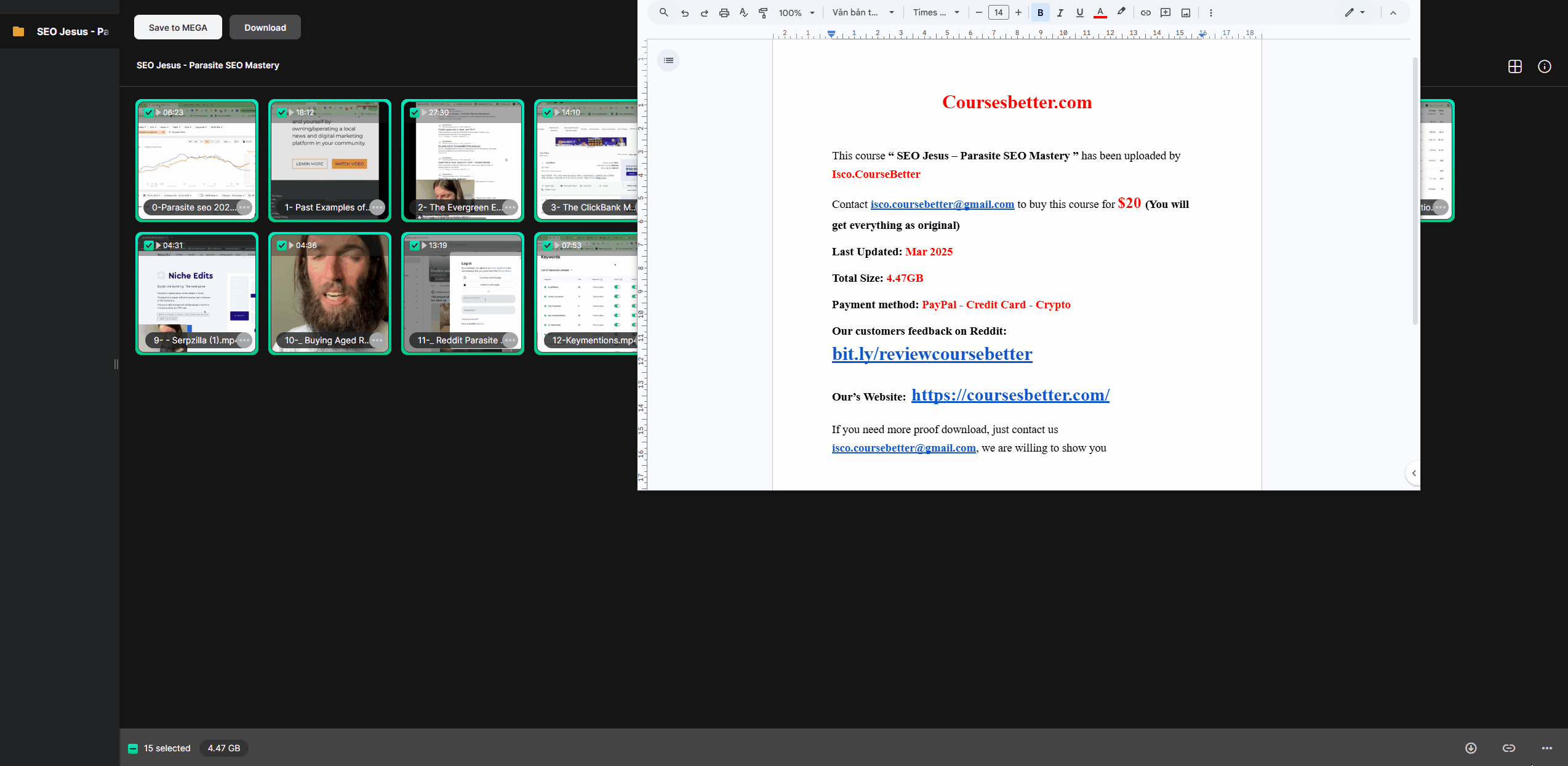Image resolution: width=1568 pixels, height=766 pixels.
Task: Click the Save to MEGA button
Action: click(x=178, y=28)
